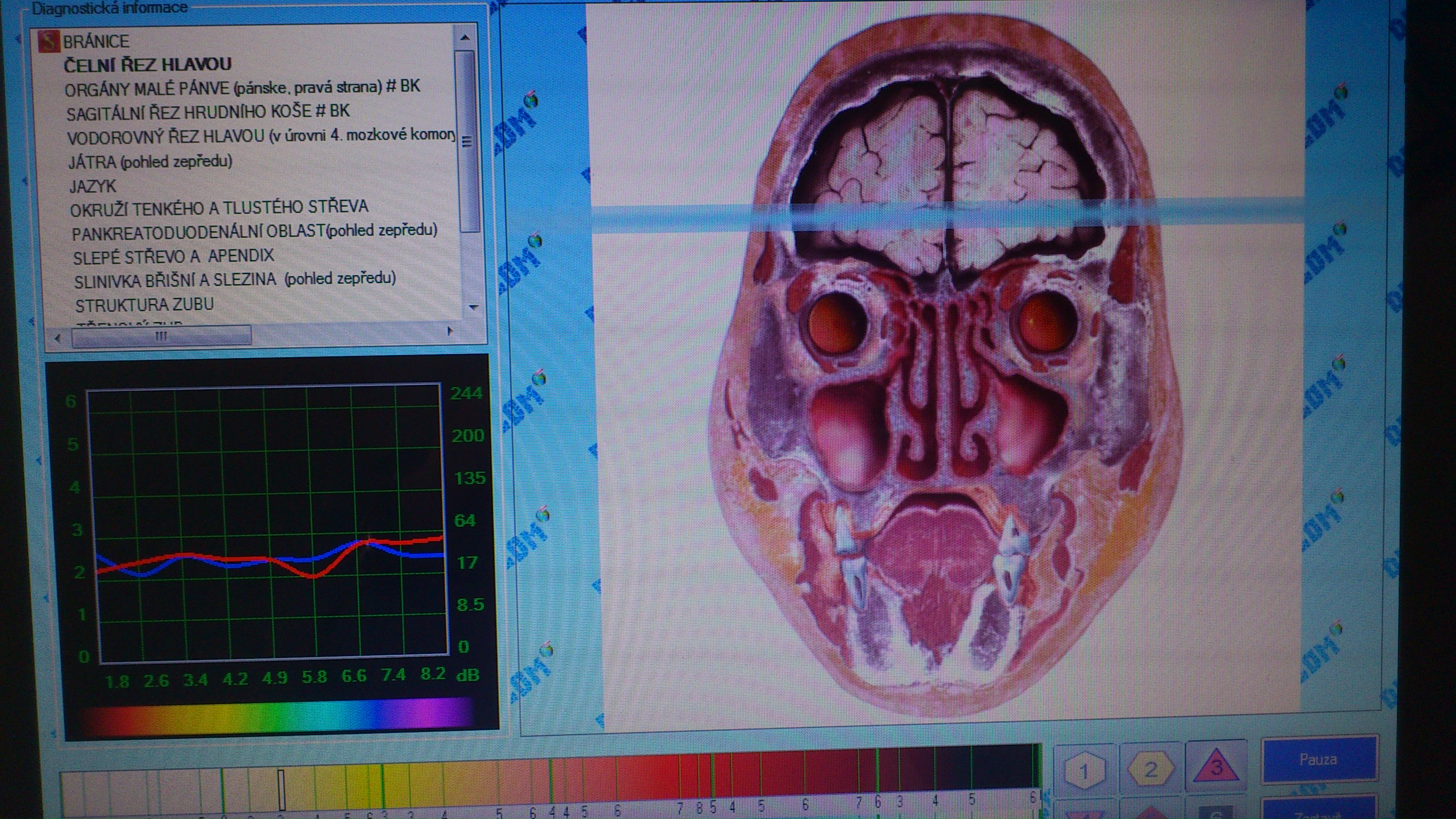The width and height of the screenshot is (1456, 819).
Task: Click the horizontal scrollbar right arrow
Action: tap(450, 331)
